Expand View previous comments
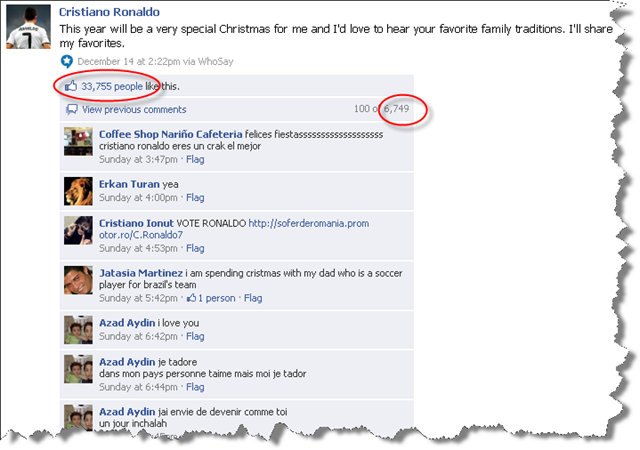The width and height of the screenshot is (640, 450). (x=134, y=109)
